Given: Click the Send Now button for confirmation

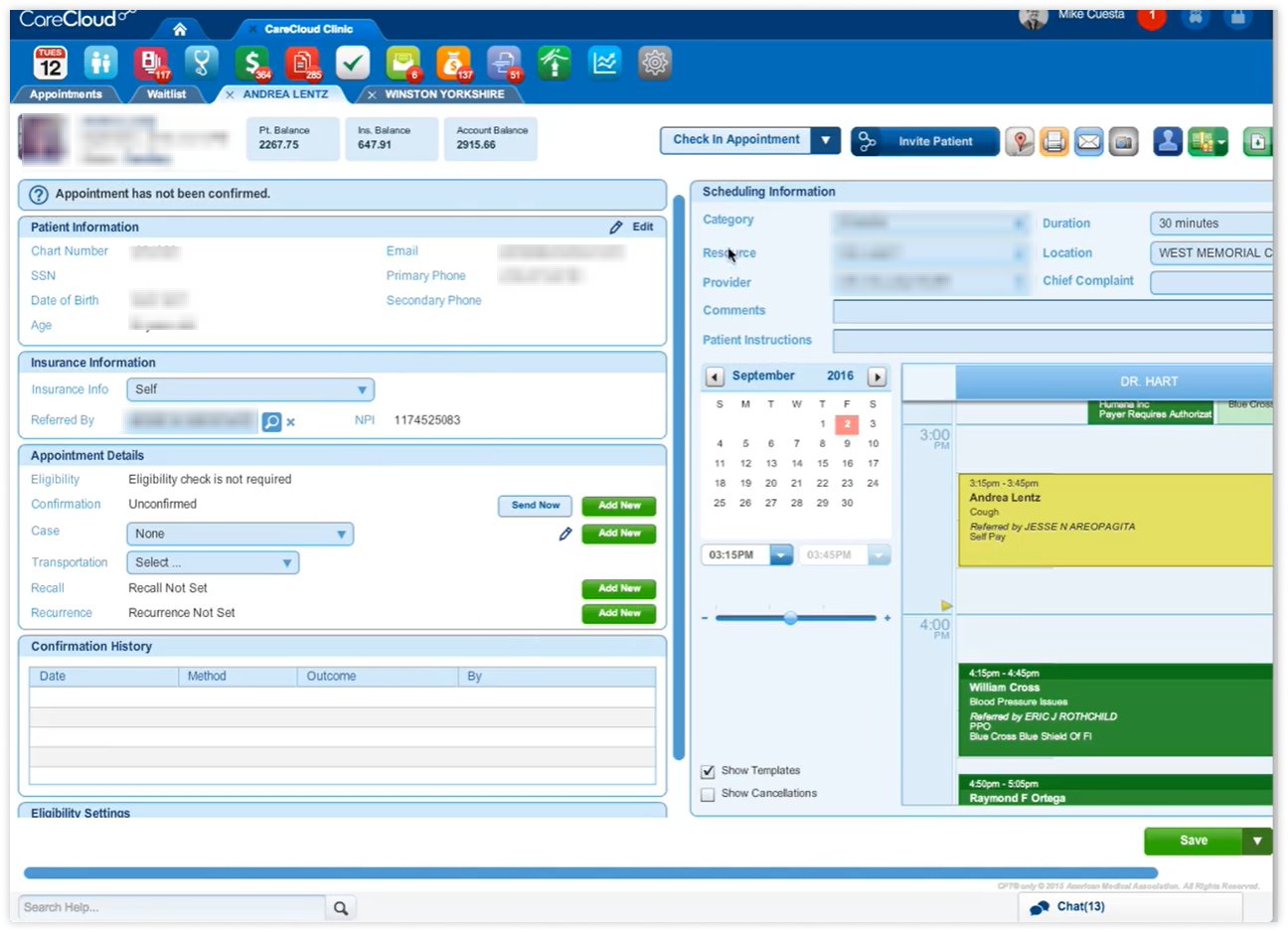Looking at the screenshot, I should click(x=535, y=506).
